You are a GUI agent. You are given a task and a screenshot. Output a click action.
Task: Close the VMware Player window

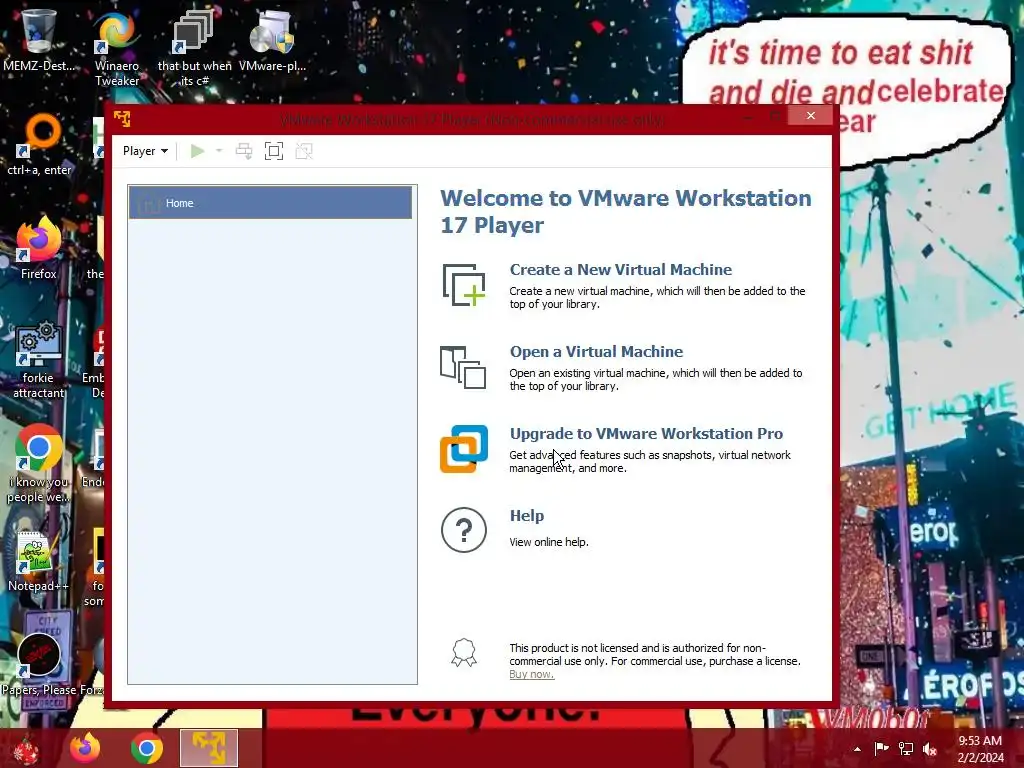(x=810, y=116)
